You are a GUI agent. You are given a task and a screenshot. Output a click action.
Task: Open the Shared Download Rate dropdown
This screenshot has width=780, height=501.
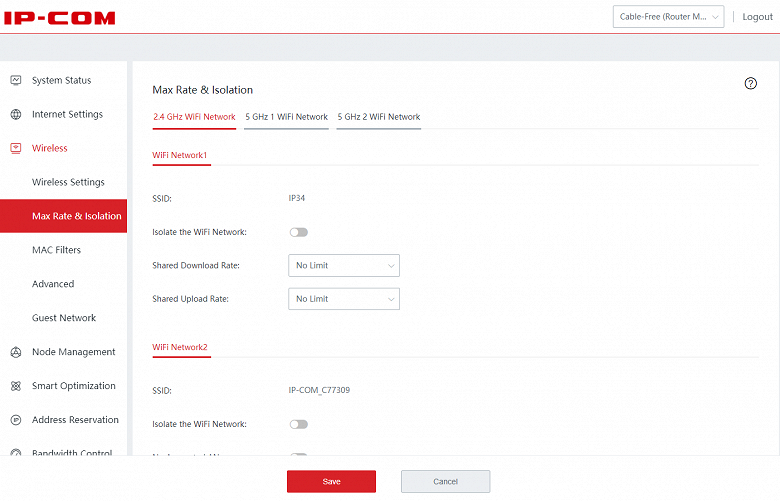point(343,265)
